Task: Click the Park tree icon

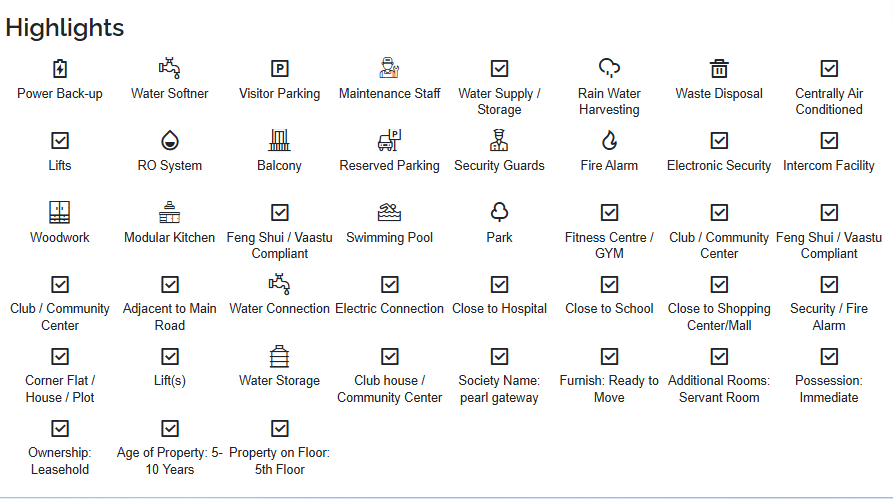Action: coord(499,212)
